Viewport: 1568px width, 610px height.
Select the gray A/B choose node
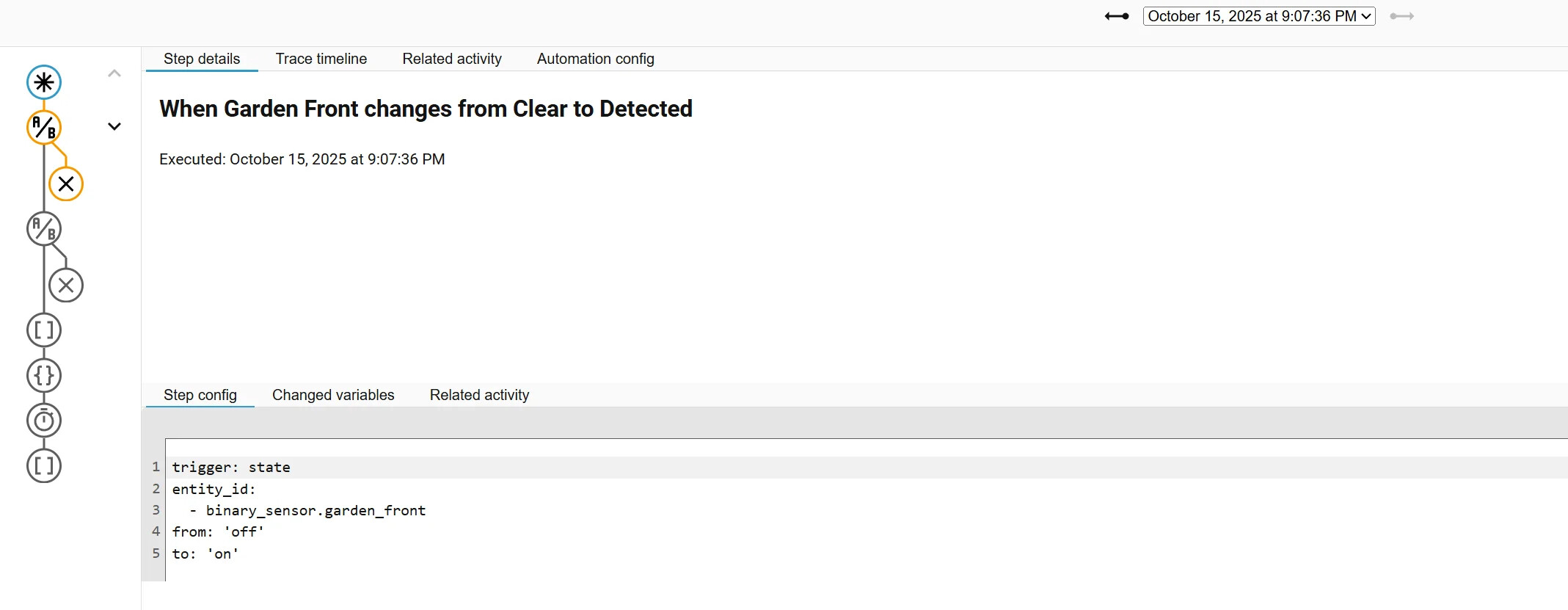click(44, 229)
